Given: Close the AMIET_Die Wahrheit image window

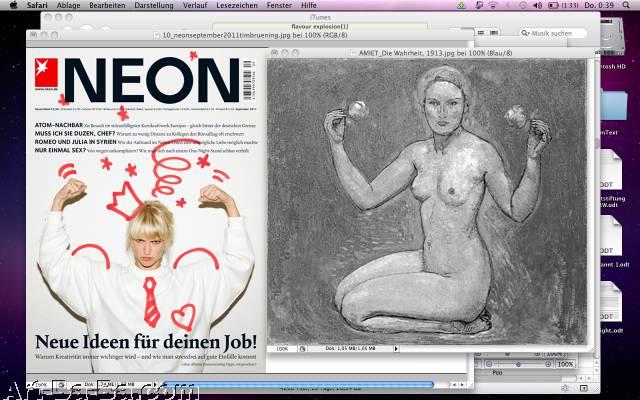Looking at the screenshot, I should tap(274, 53).
